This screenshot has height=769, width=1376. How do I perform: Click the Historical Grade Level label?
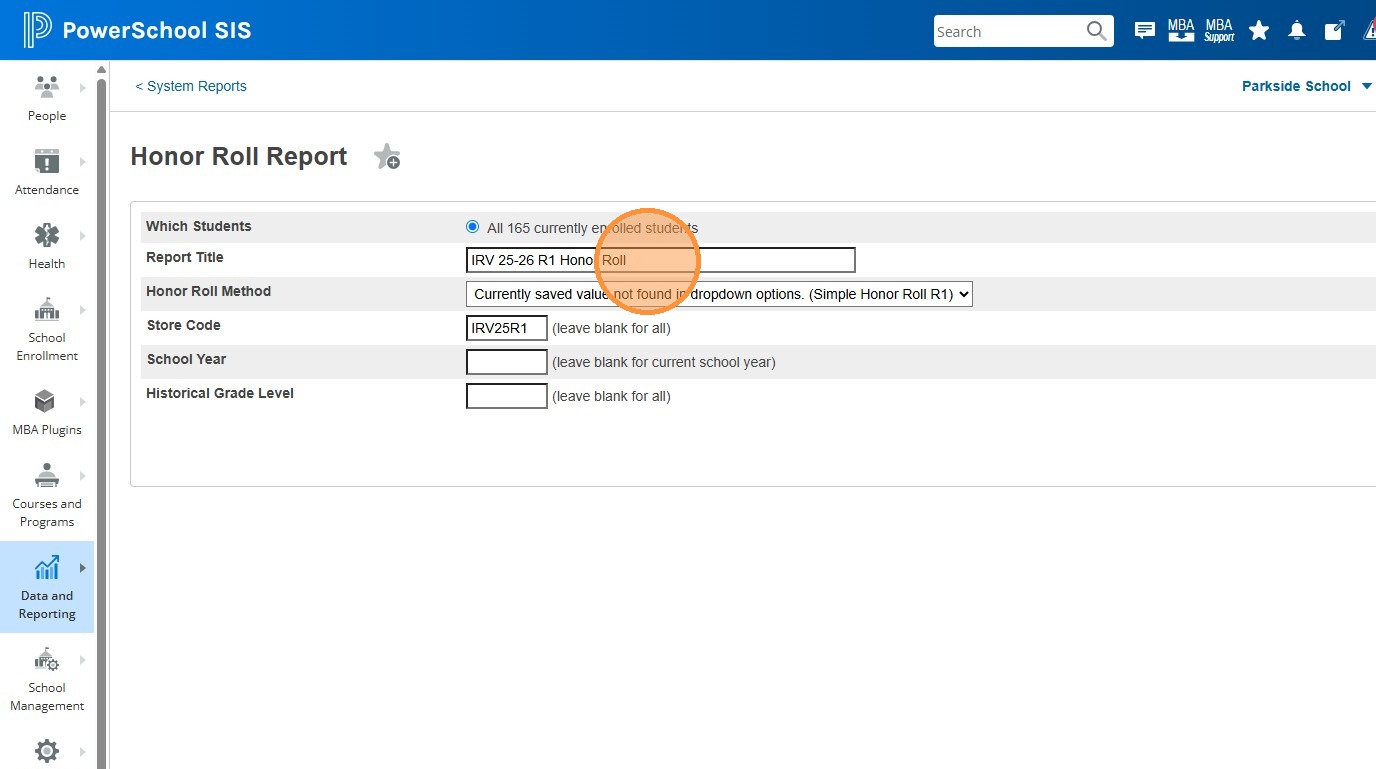[x=220, y=393]
